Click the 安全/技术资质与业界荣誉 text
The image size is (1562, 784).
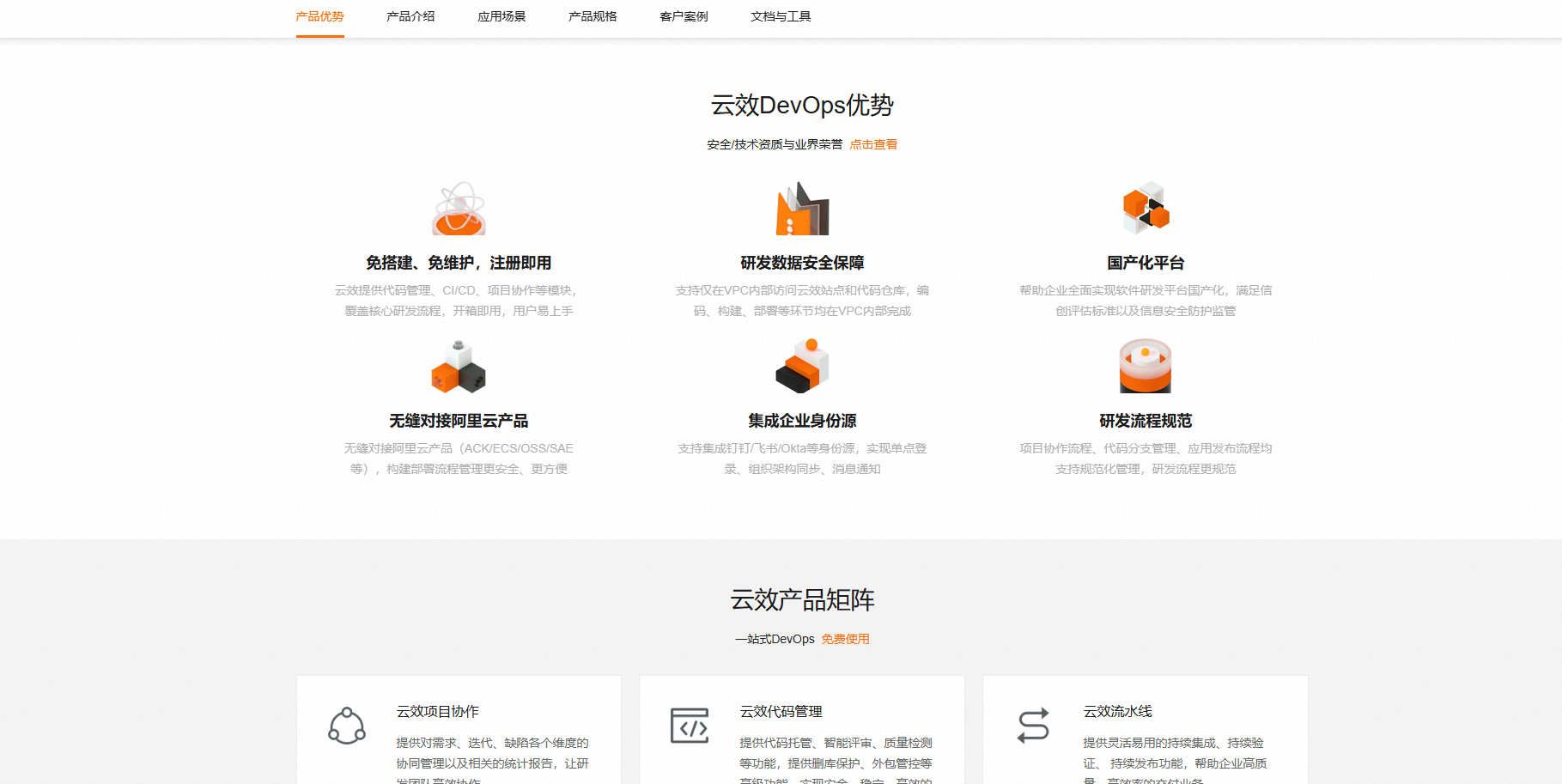[775, 144]
